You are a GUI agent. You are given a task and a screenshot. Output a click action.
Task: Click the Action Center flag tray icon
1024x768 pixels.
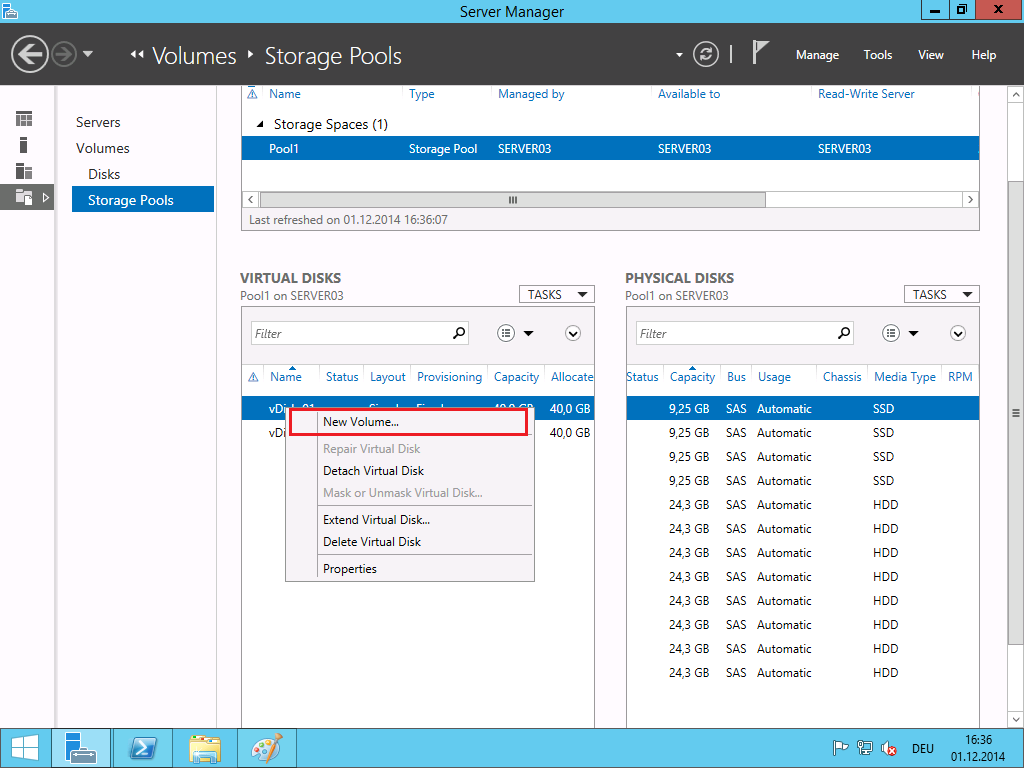[840, 748]
